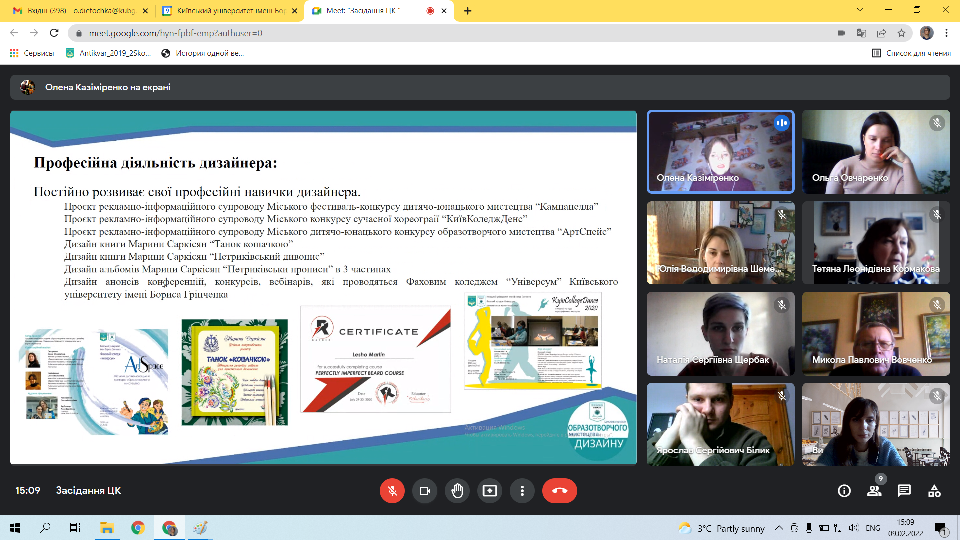Unmute the microphone in Meet
The width and height of the screenshot is (960, 540).
click(x=393, y=491)
